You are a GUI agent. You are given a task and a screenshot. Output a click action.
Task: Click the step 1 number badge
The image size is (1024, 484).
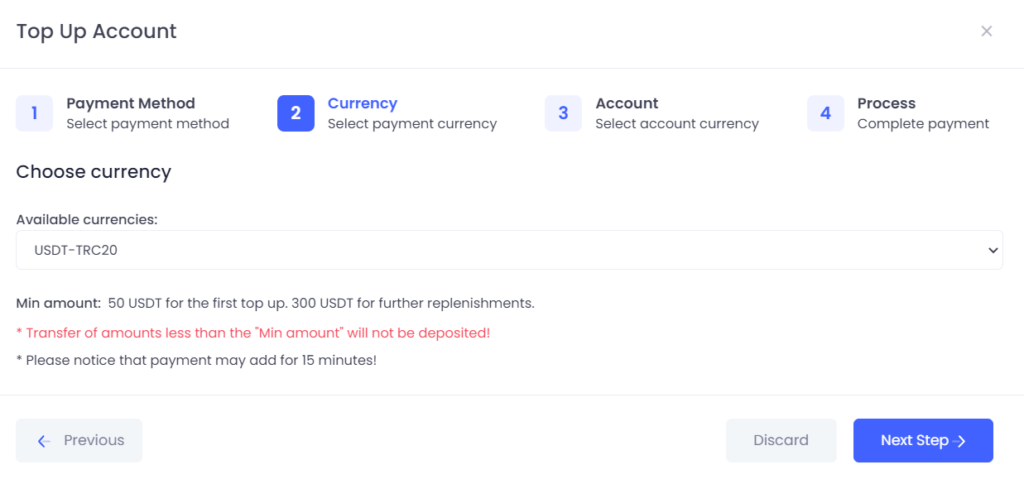coord(34,113)
